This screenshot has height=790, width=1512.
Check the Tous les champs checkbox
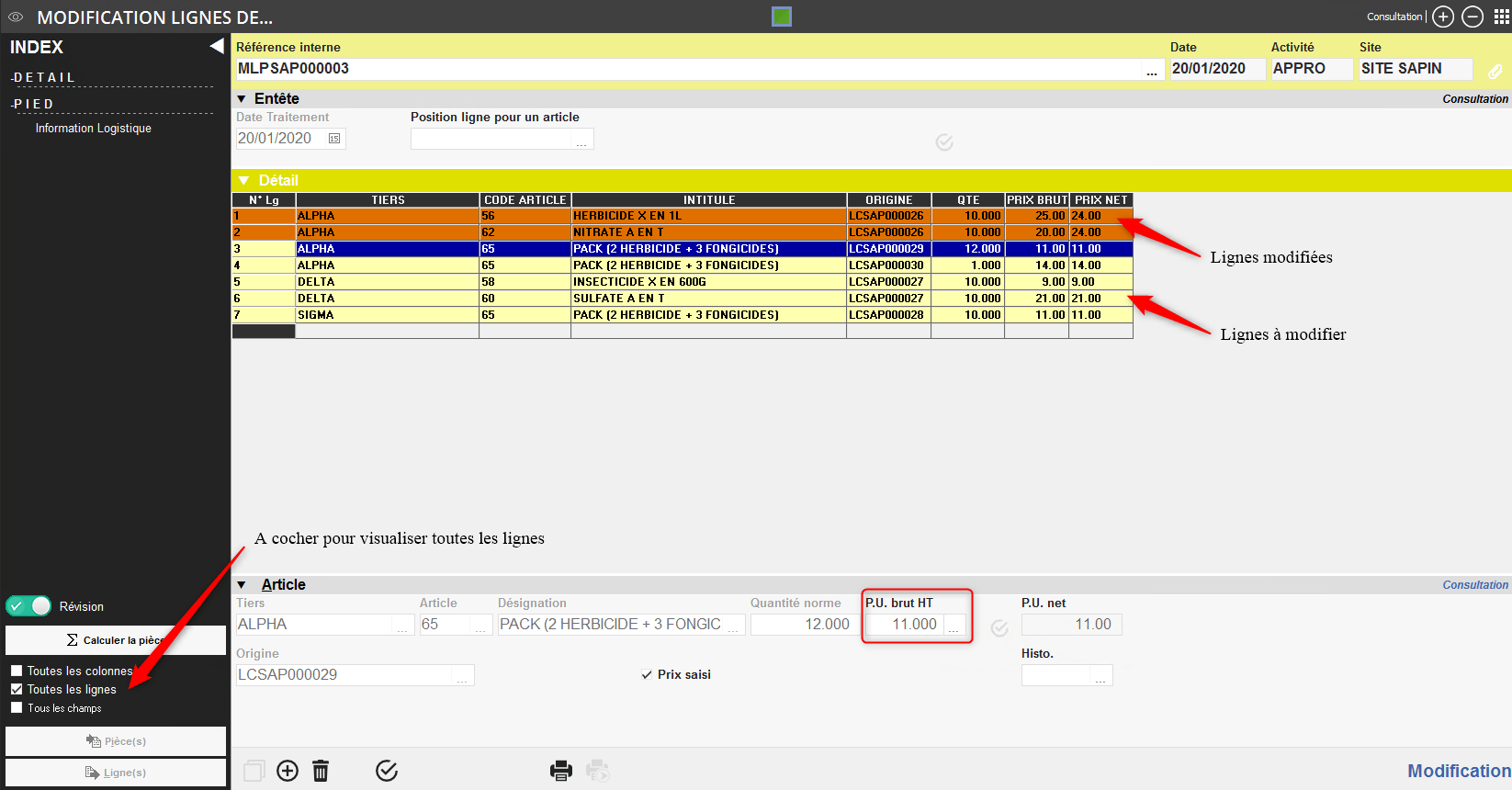17,707
